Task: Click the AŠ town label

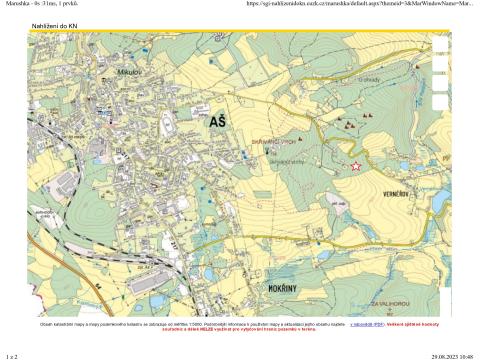Action: click(217, 122)
